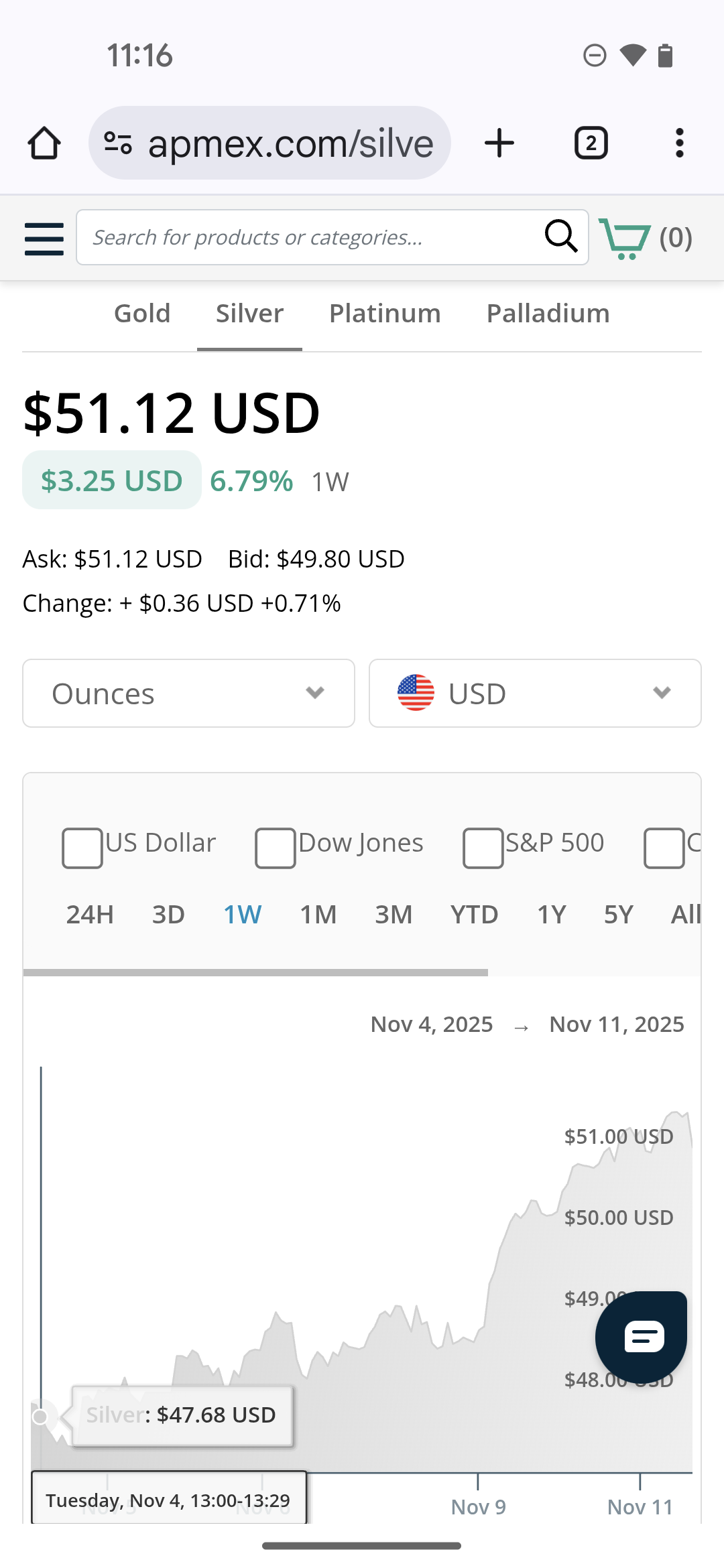Open the APMEX hamburger menu

(x=44, y=239)
